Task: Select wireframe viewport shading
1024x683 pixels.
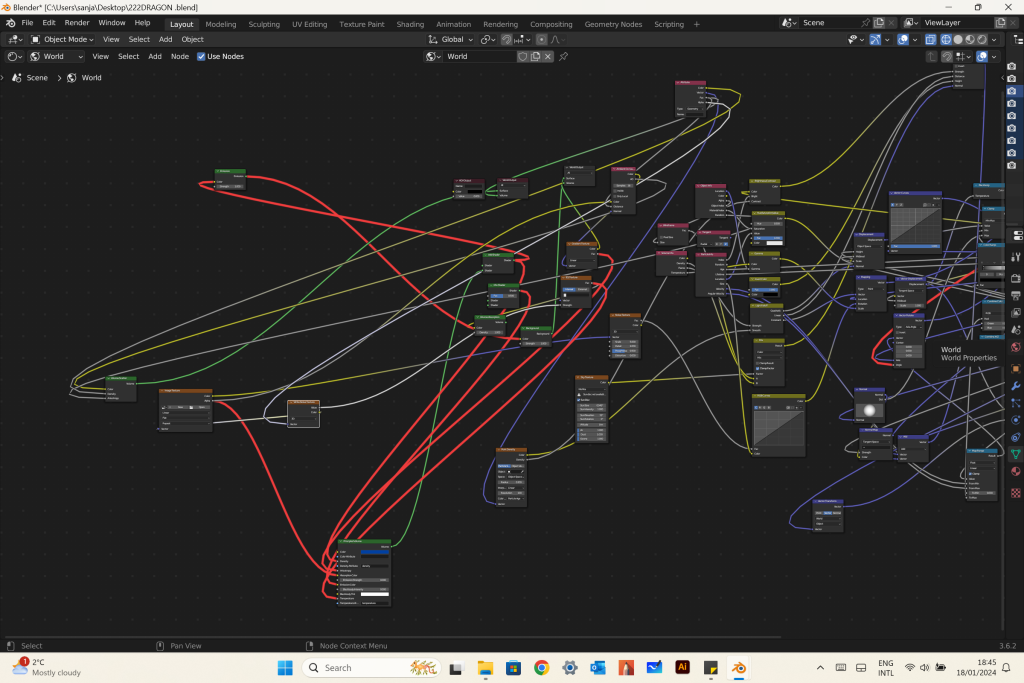Action: click(946, 39)
